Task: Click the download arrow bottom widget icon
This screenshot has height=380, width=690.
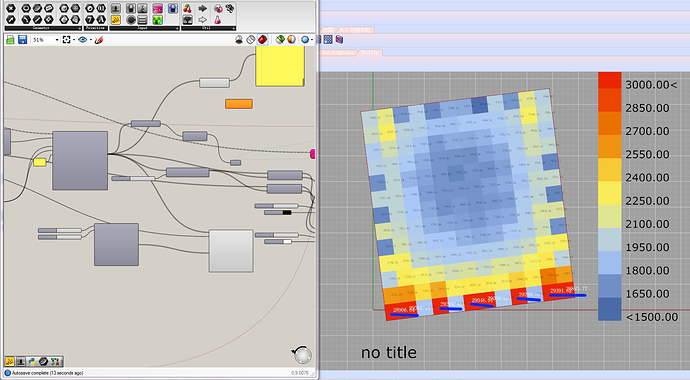Action: point(21,362)
